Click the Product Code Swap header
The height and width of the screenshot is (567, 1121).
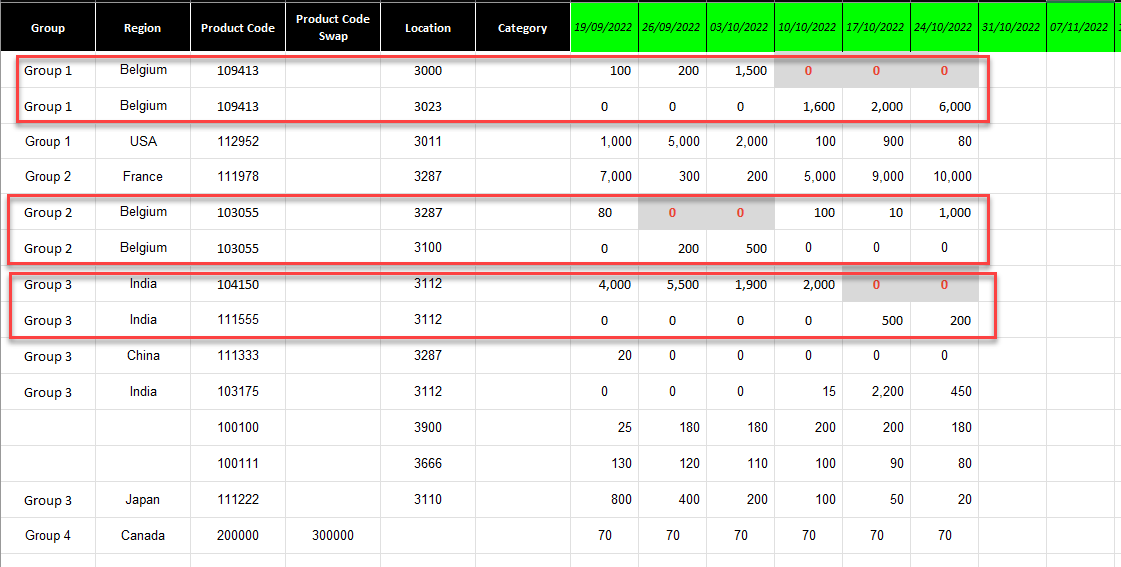[333, 28]
